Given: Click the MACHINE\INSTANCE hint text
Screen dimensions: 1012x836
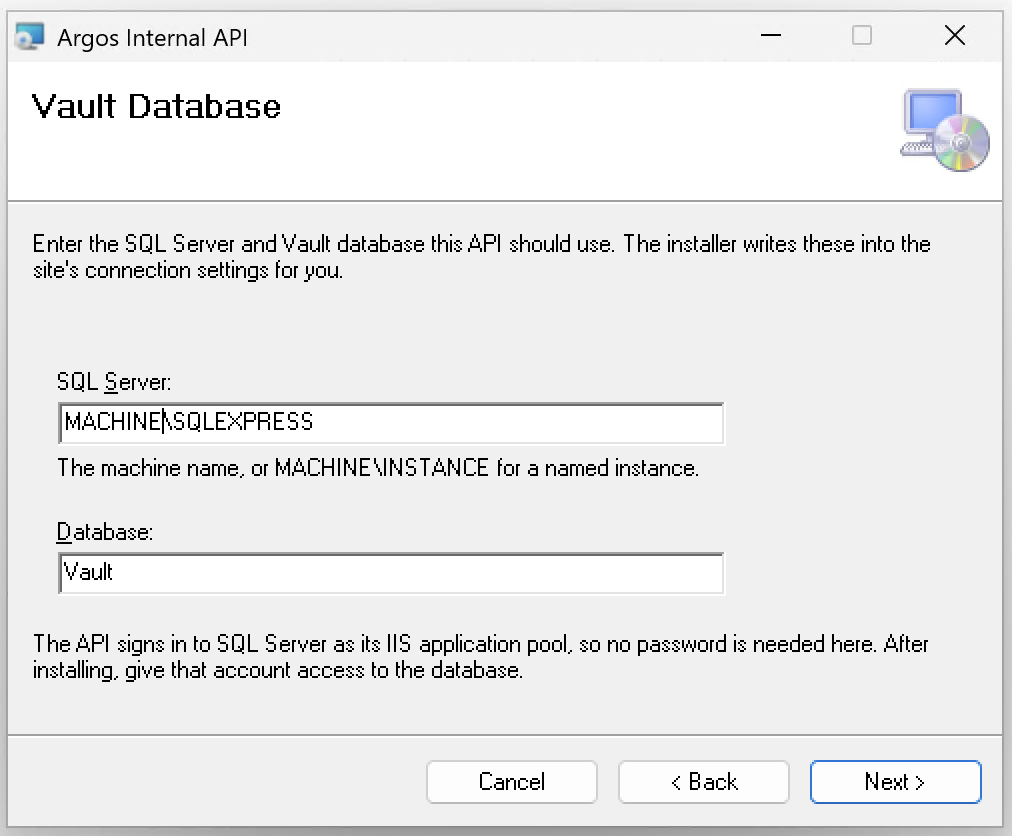Looking at the screenshot, I should 378,467.
